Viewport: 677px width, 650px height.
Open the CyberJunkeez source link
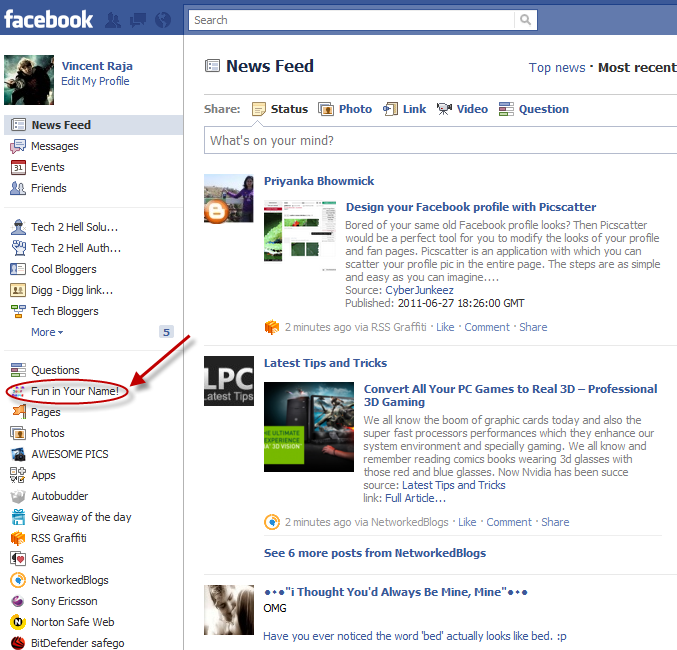tap(419, 290)
